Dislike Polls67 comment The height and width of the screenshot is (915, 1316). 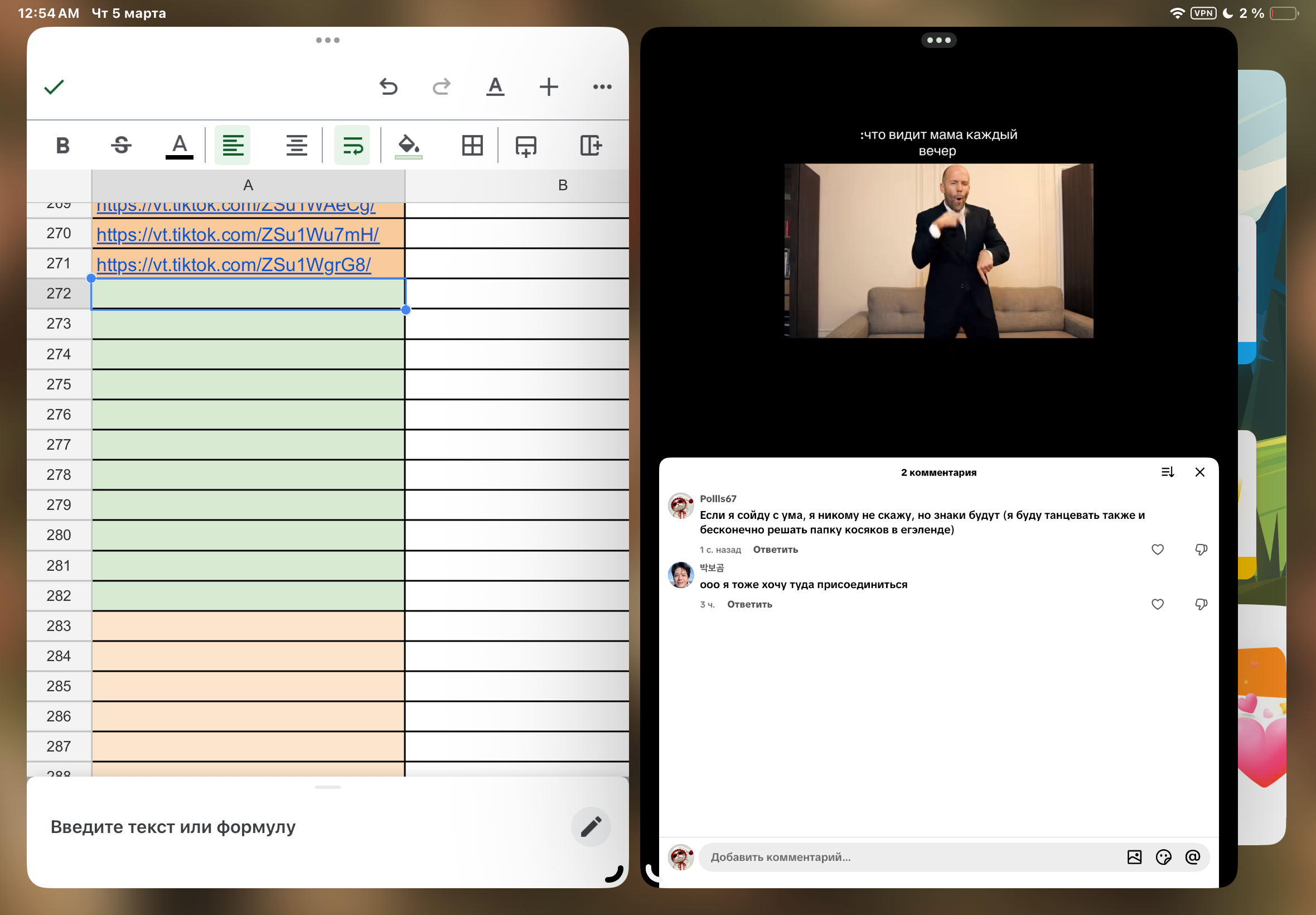pos(1201,549)
